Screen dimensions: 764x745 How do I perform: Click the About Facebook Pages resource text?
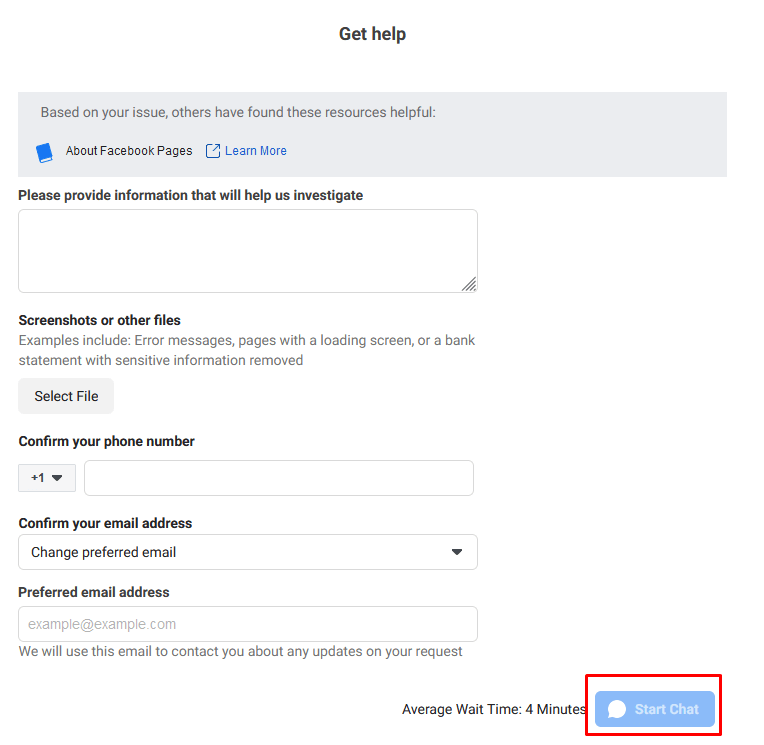click(x=129, y=151)
